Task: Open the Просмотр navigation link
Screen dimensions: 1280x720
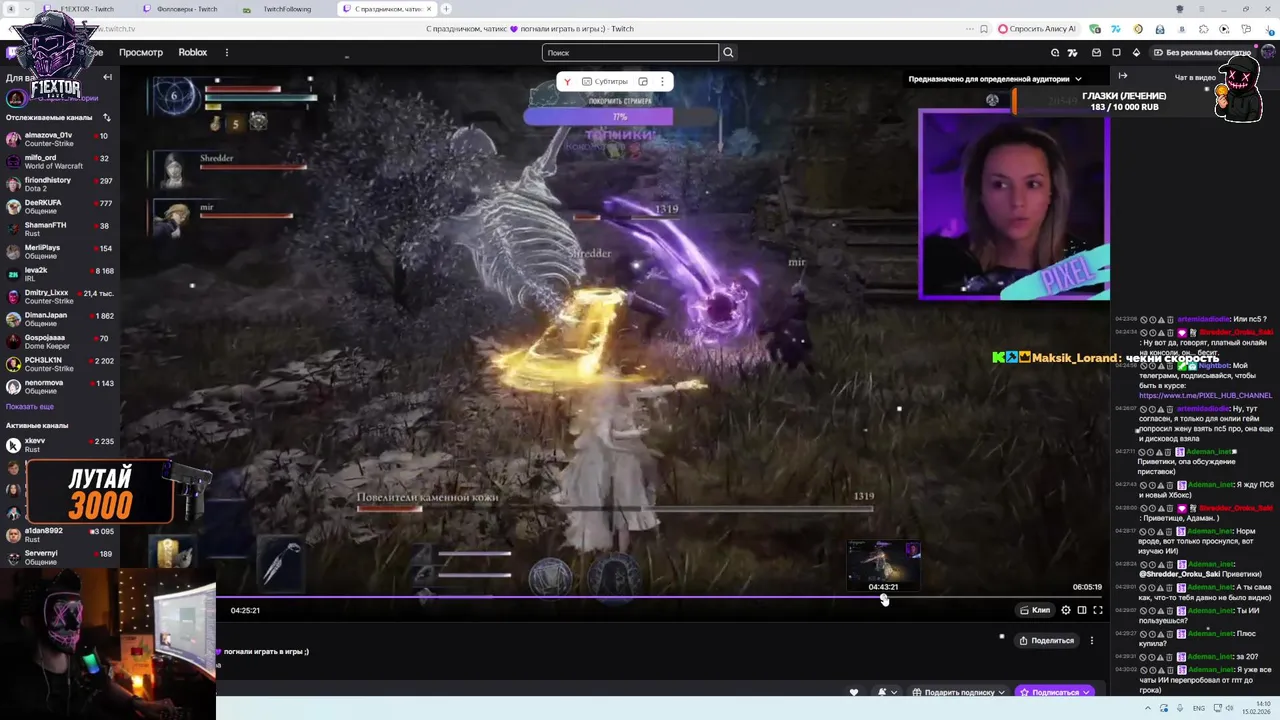Action: click(141, 52)
